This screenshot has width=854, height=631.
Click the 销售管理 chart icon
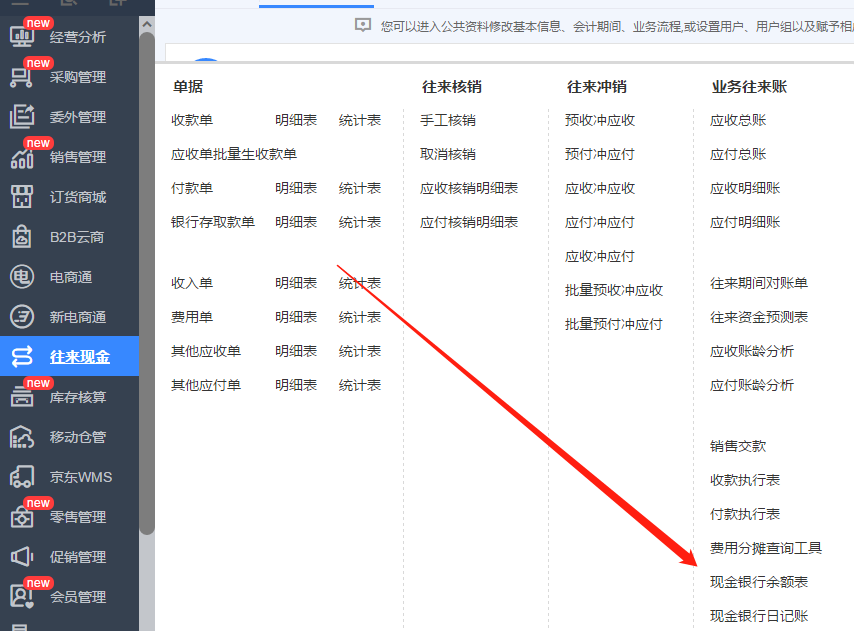22,157
